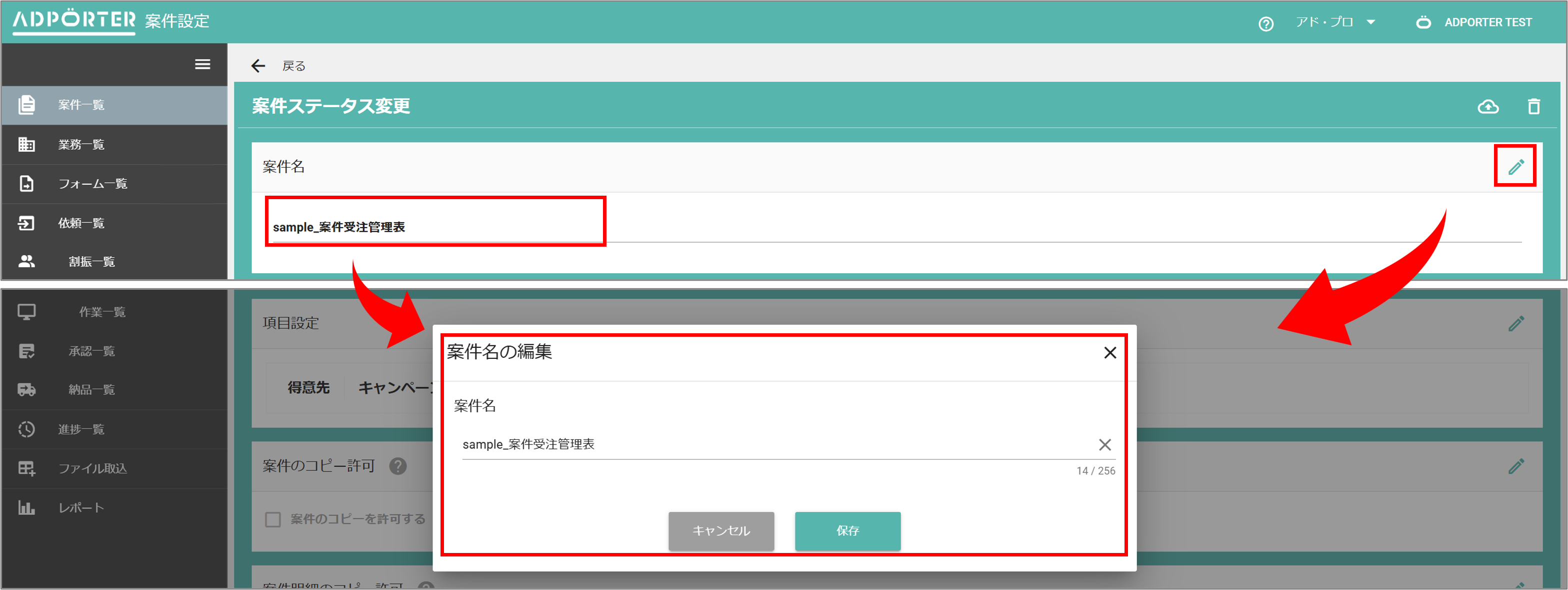Click the 14 / 256 character counter

pyautogui.click(x=1095, y=471)
